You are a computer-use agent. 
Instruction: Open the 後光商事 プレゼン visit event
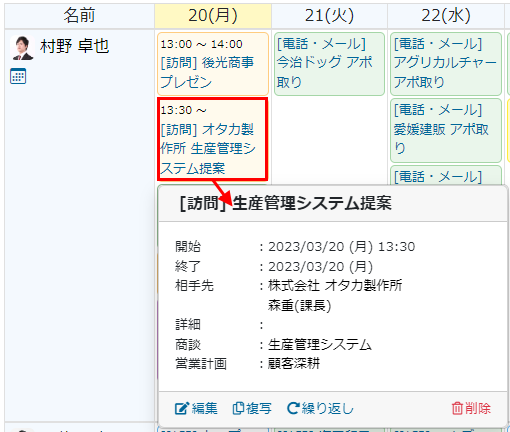click(x=213, y=64)
